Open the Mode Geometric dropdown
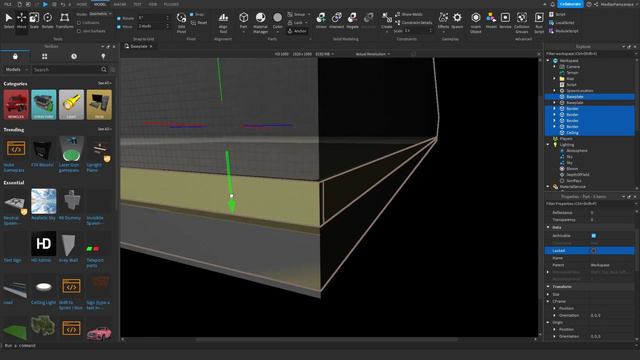The width and height of the screenshot is (640, 360). point(100,14)
